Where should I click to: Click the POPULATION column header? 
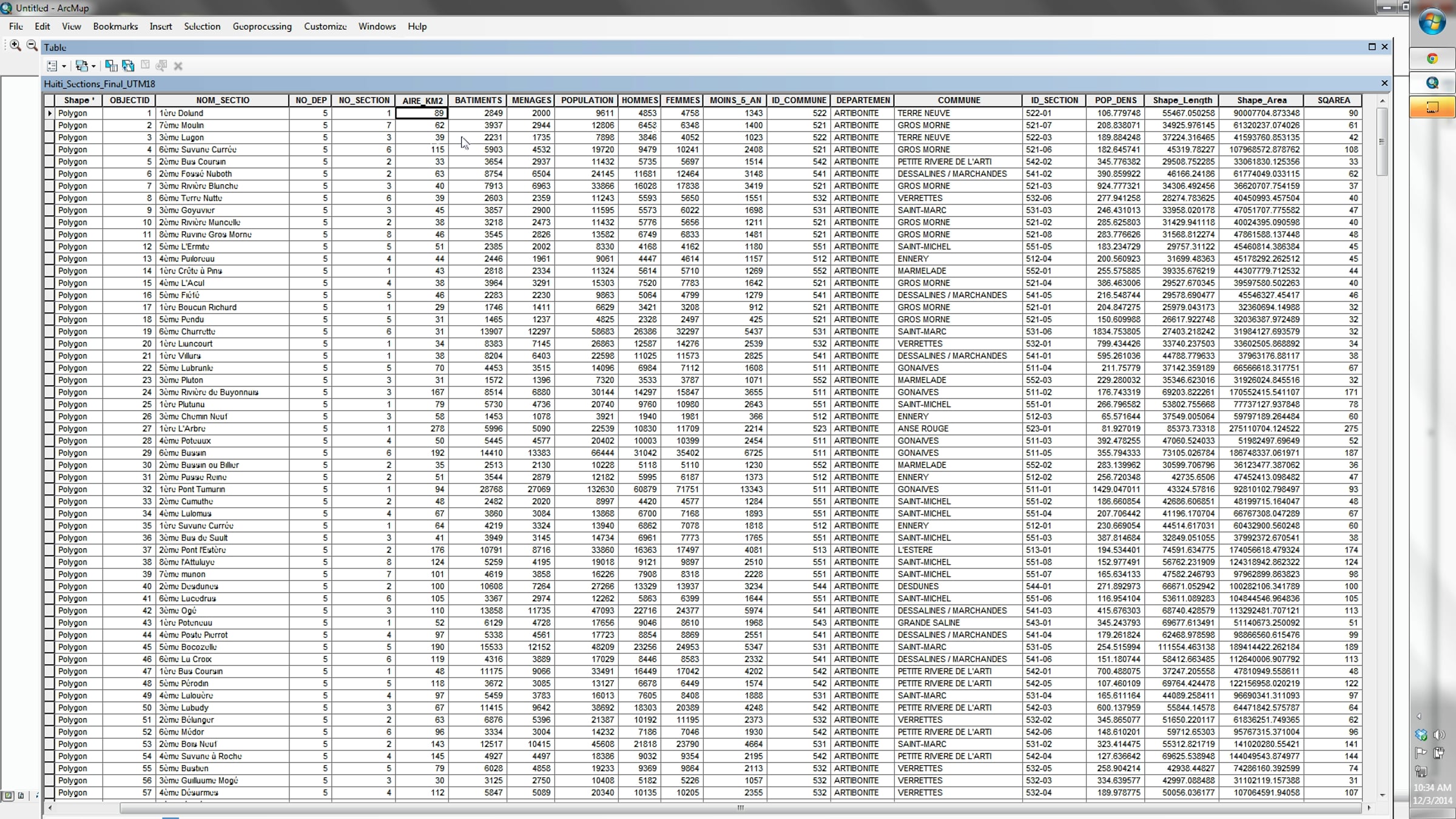pos(587,100)
